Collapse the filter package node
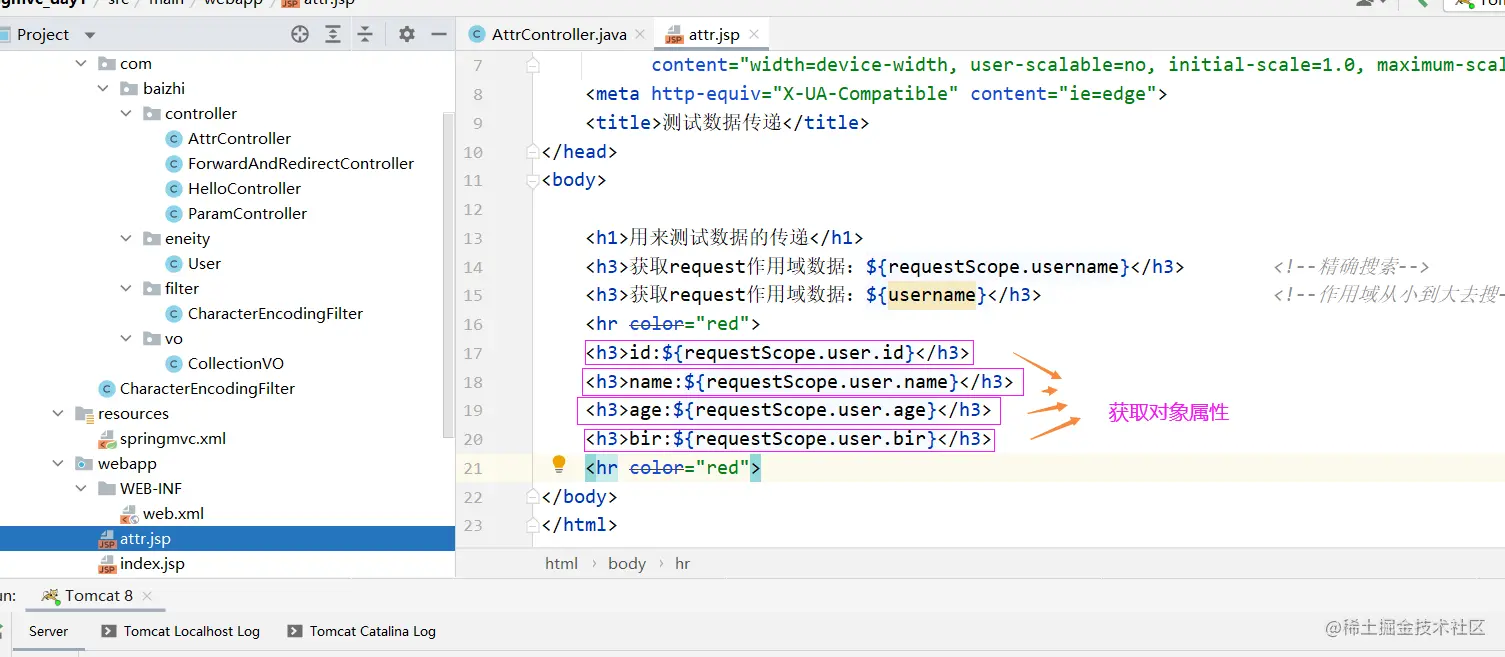The height and width of the screenshot is (657, 1505). coord(126,288)
